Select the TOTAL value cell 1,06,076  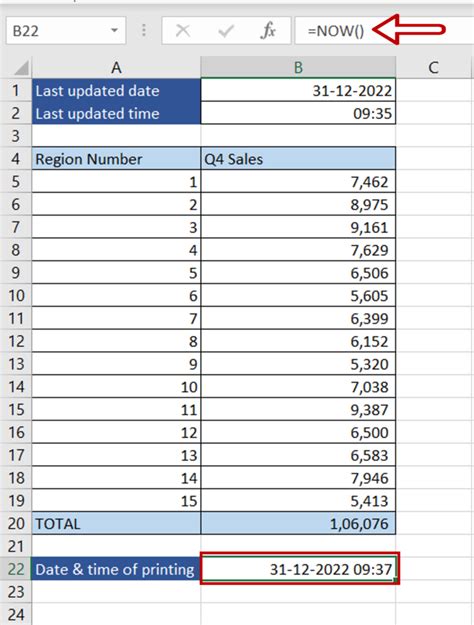click(298, 523)
